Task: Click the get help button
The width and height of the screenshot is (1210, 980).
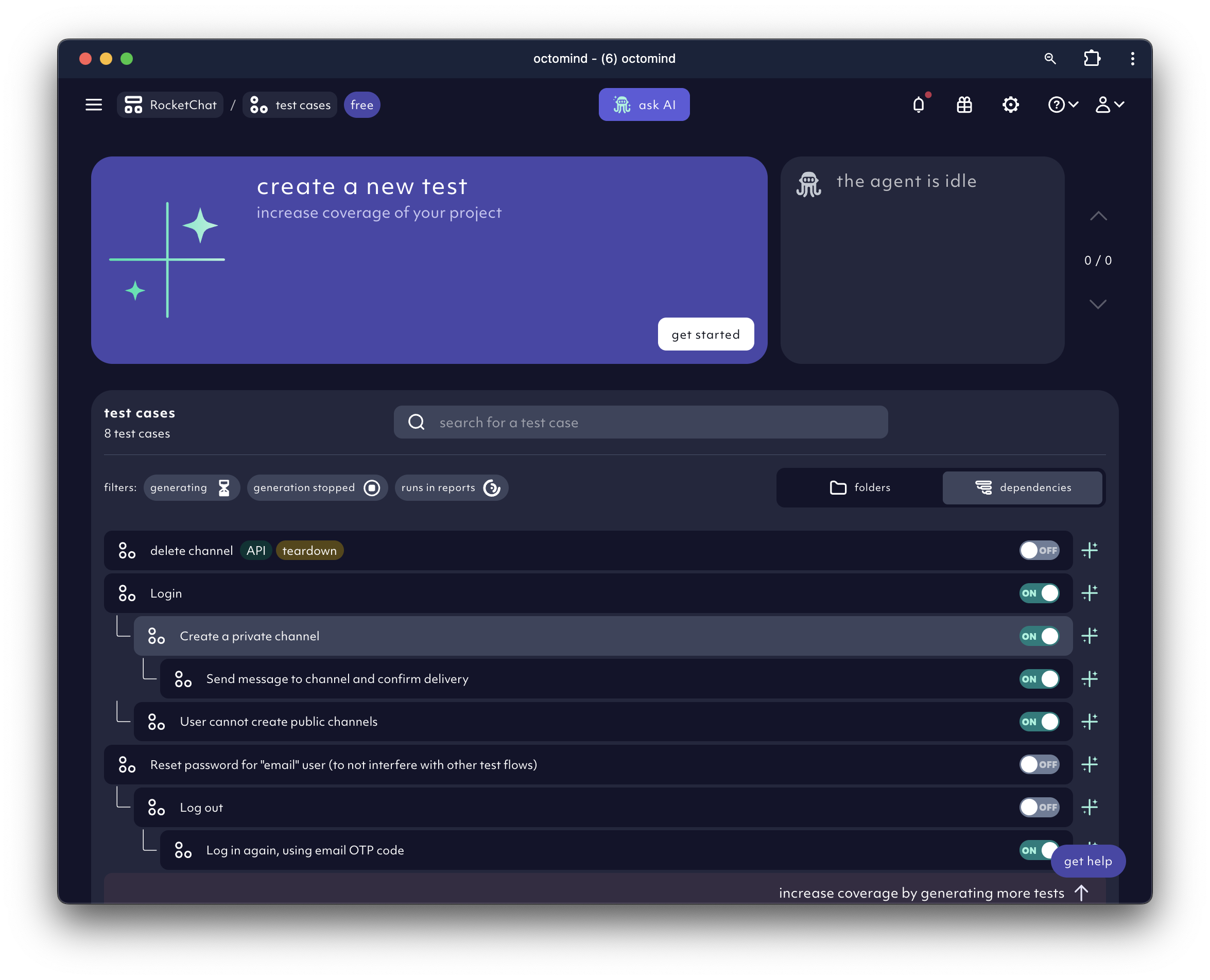Action: [1087, 862]
